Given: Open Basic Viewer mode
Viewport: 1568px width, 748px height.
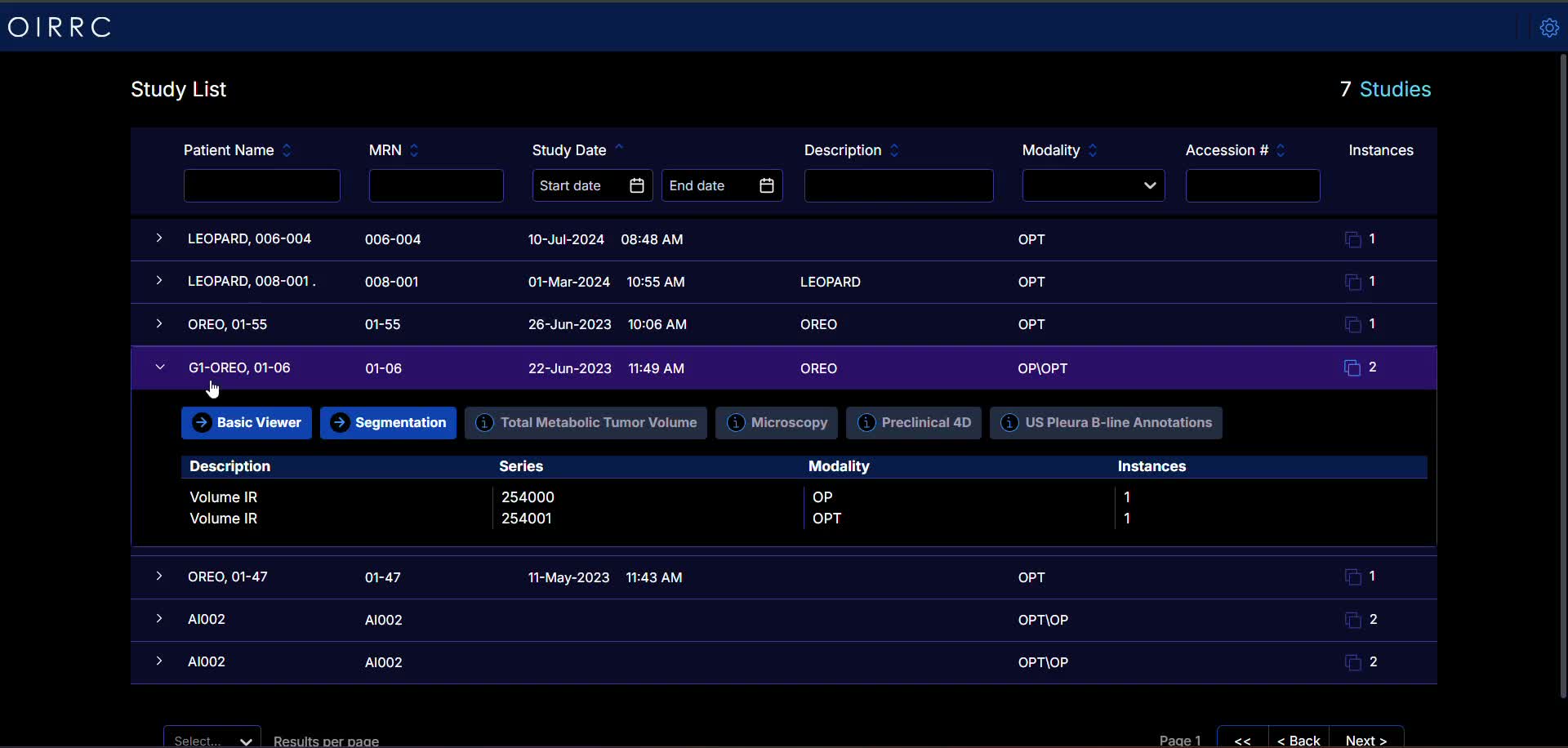Looking at the screenshot, I should point(247,423).
